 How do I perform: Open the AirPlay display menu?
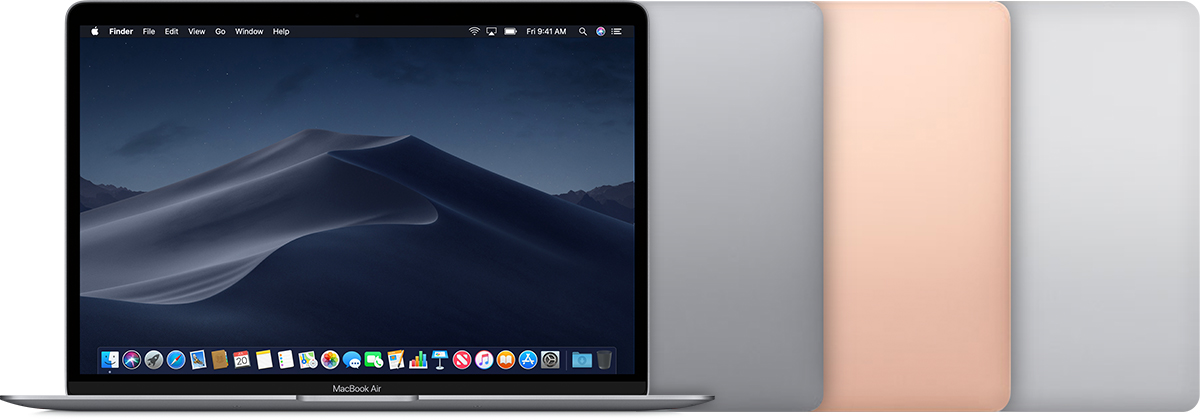point(492,31)
